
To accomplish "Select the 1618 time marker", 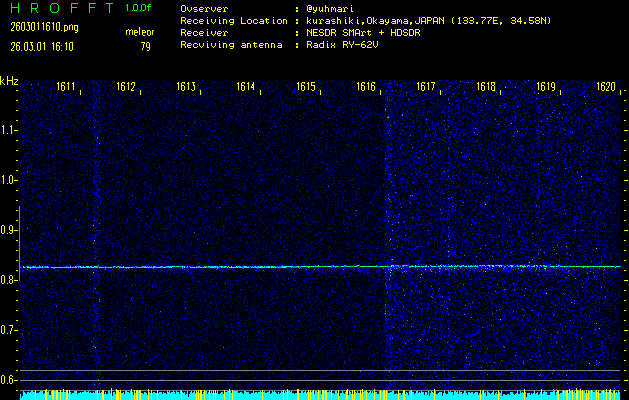I will (486, 88).
